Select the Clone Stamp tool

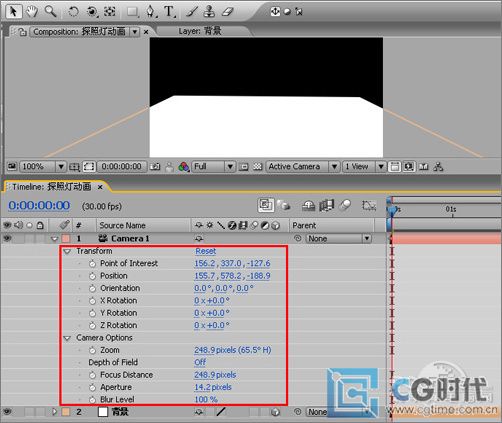click(x=209, y=12)
